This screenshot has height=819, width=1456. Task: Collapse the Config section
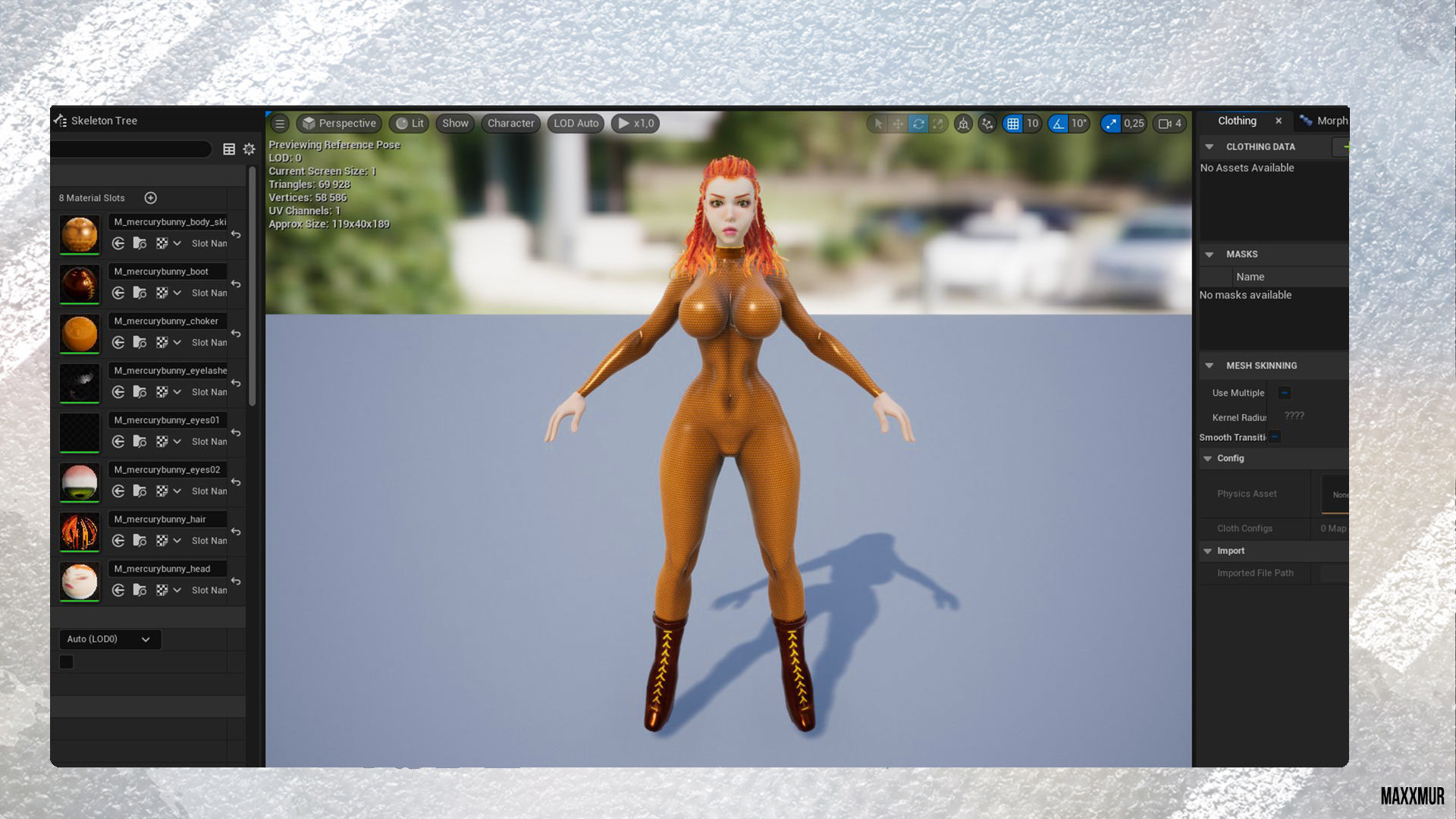click(1207, 459)
